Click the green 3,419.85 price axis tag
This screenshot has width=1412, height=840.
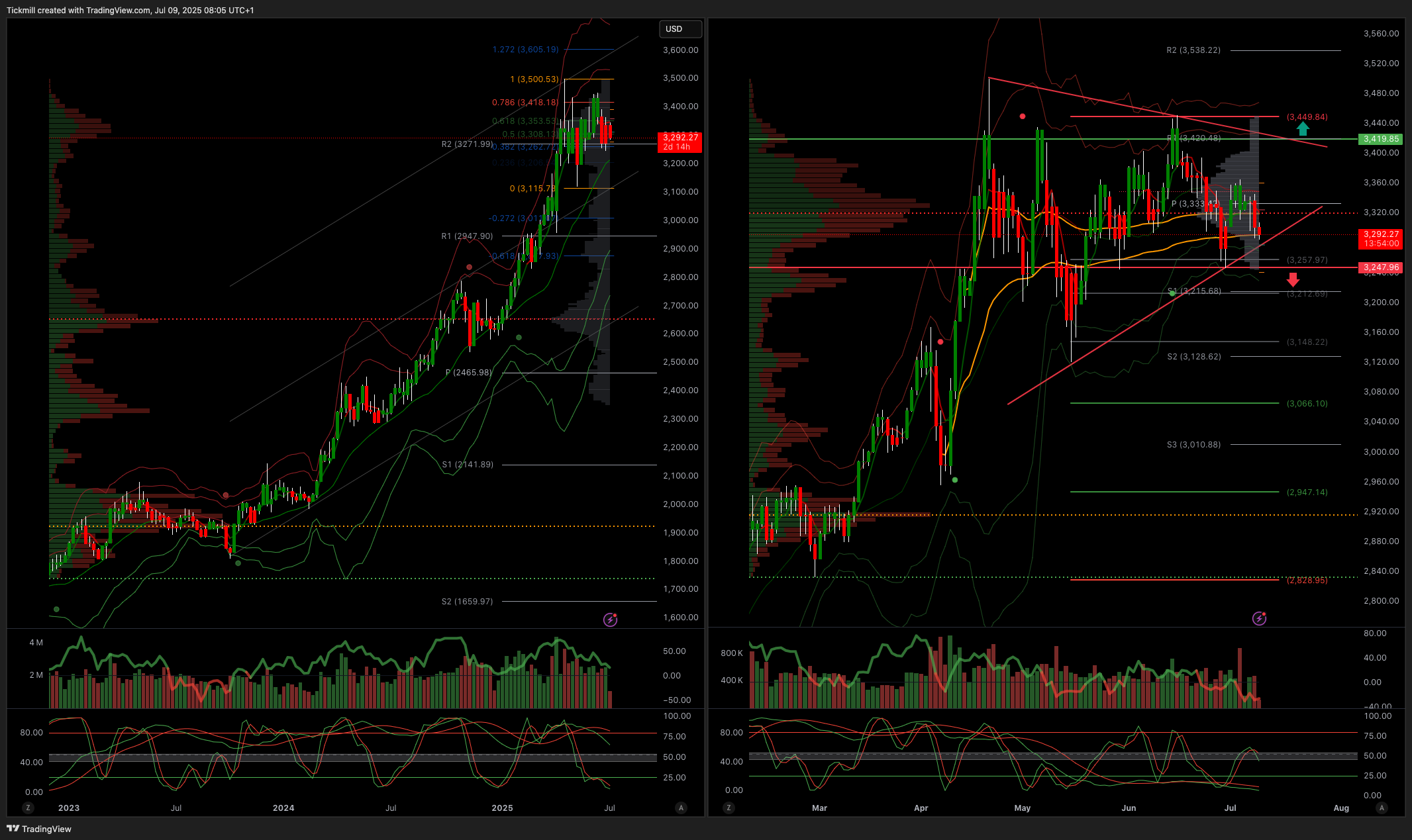(1381, 139)
